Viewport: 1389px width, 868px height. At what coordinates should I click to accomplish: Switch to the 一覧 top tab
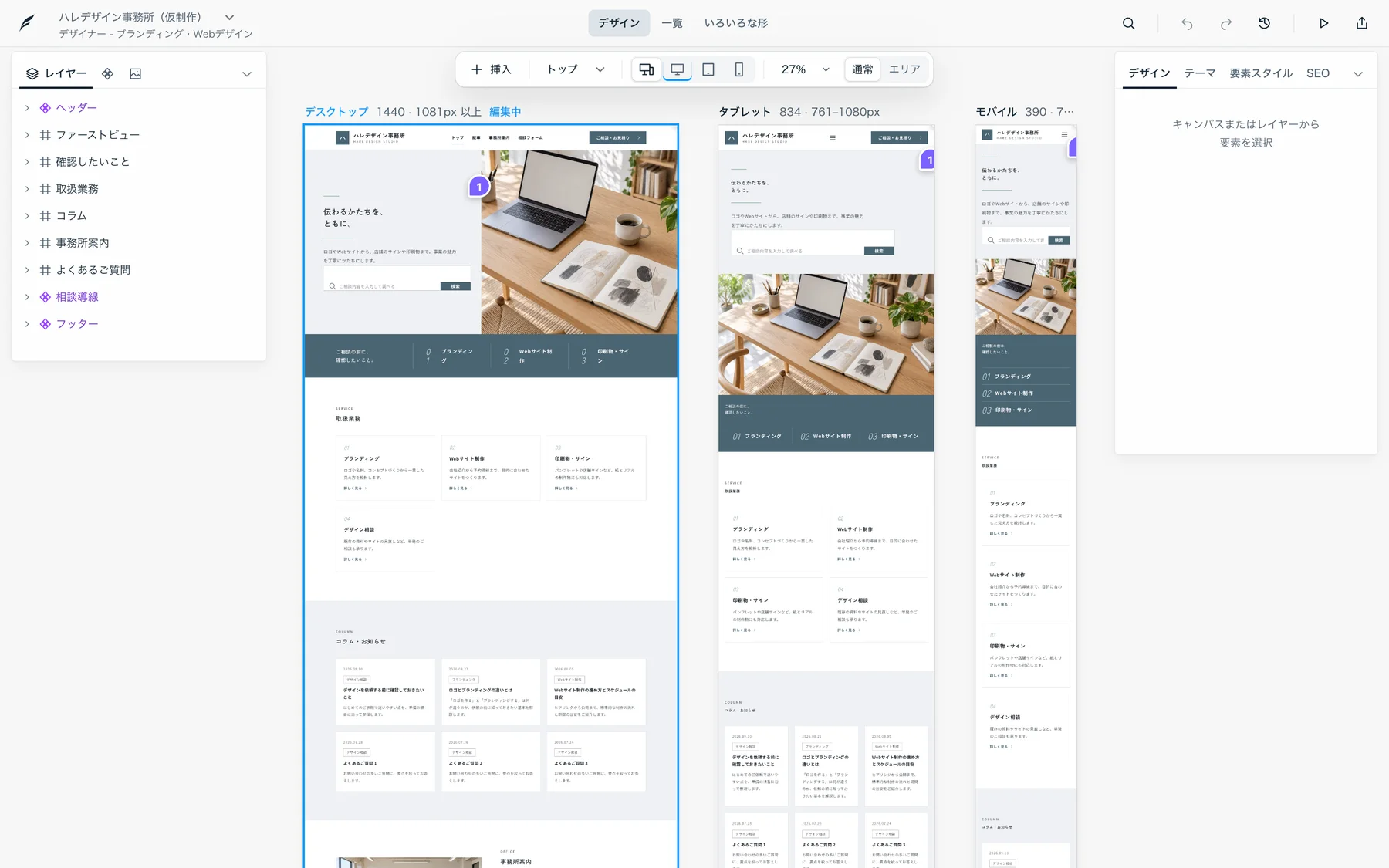(672, 23)
